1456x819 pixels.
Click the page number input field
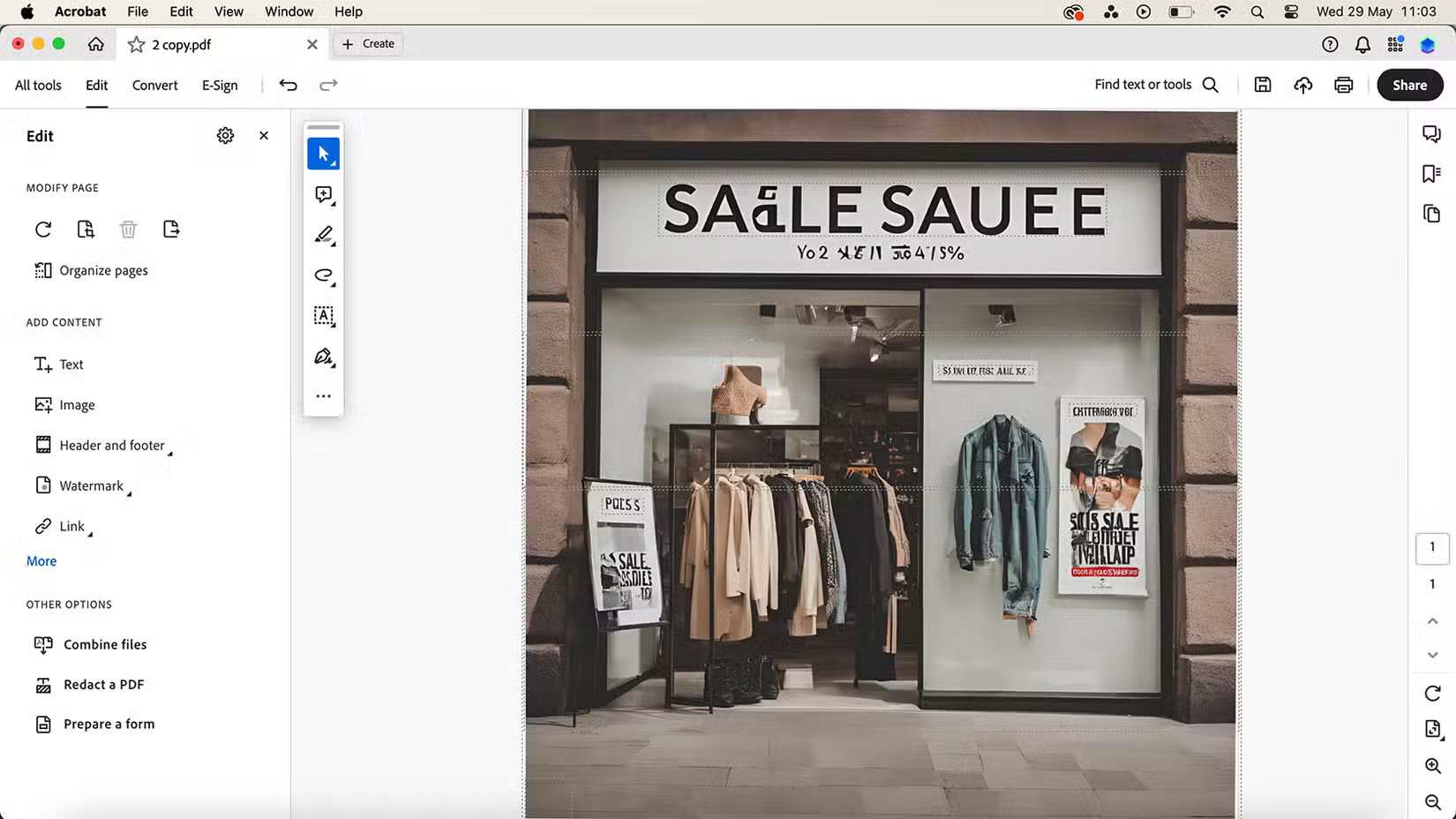tap(1432, 547)
